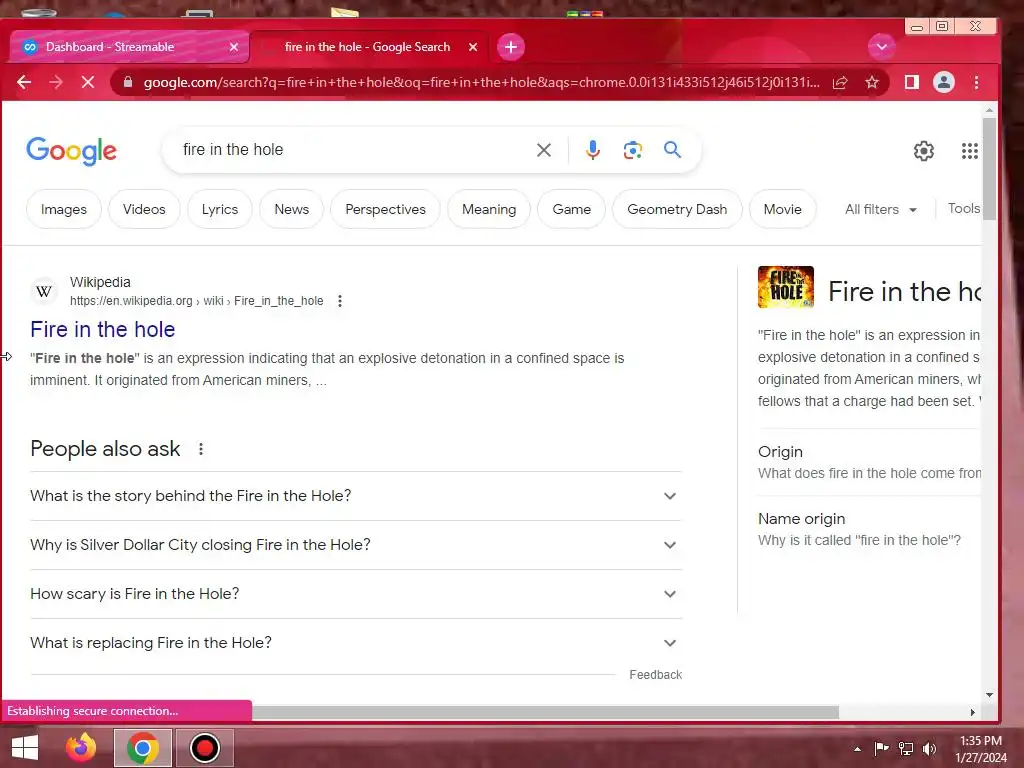
Task: Open the Name origin section
Action: click(x=869, y=529)
